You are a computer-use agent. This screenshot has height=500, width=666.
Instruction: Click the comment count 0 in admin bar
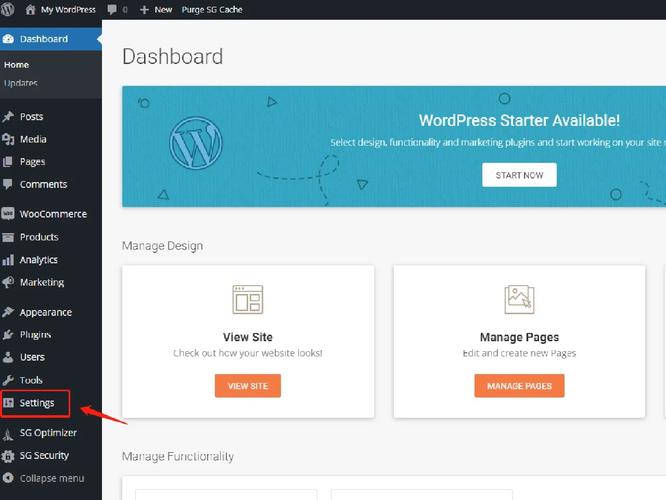tap(125, 10)
